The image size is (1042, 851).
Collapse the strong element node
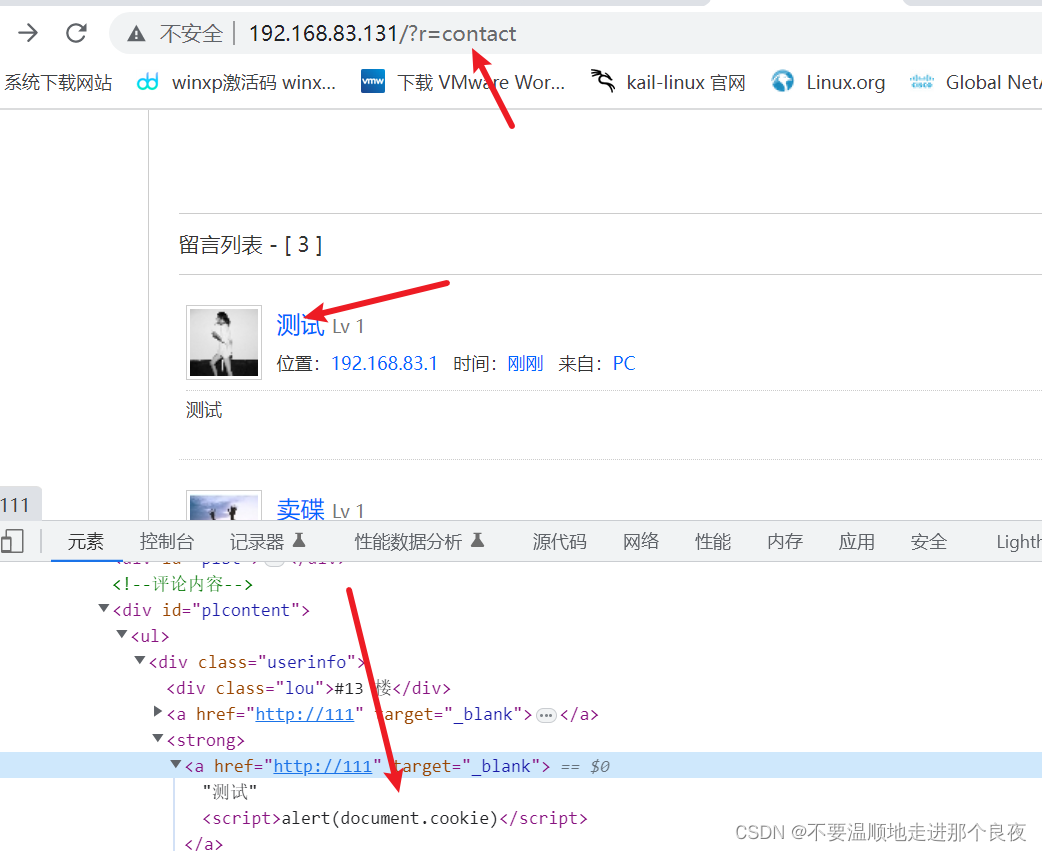point(157,738)
